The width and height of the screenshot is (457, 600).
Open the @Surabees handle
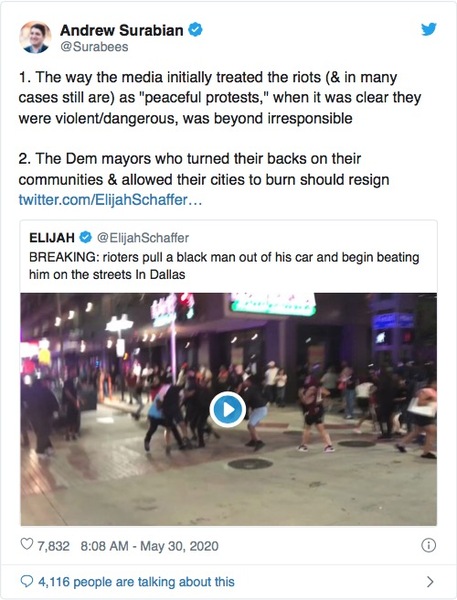[x=94, y=47]
